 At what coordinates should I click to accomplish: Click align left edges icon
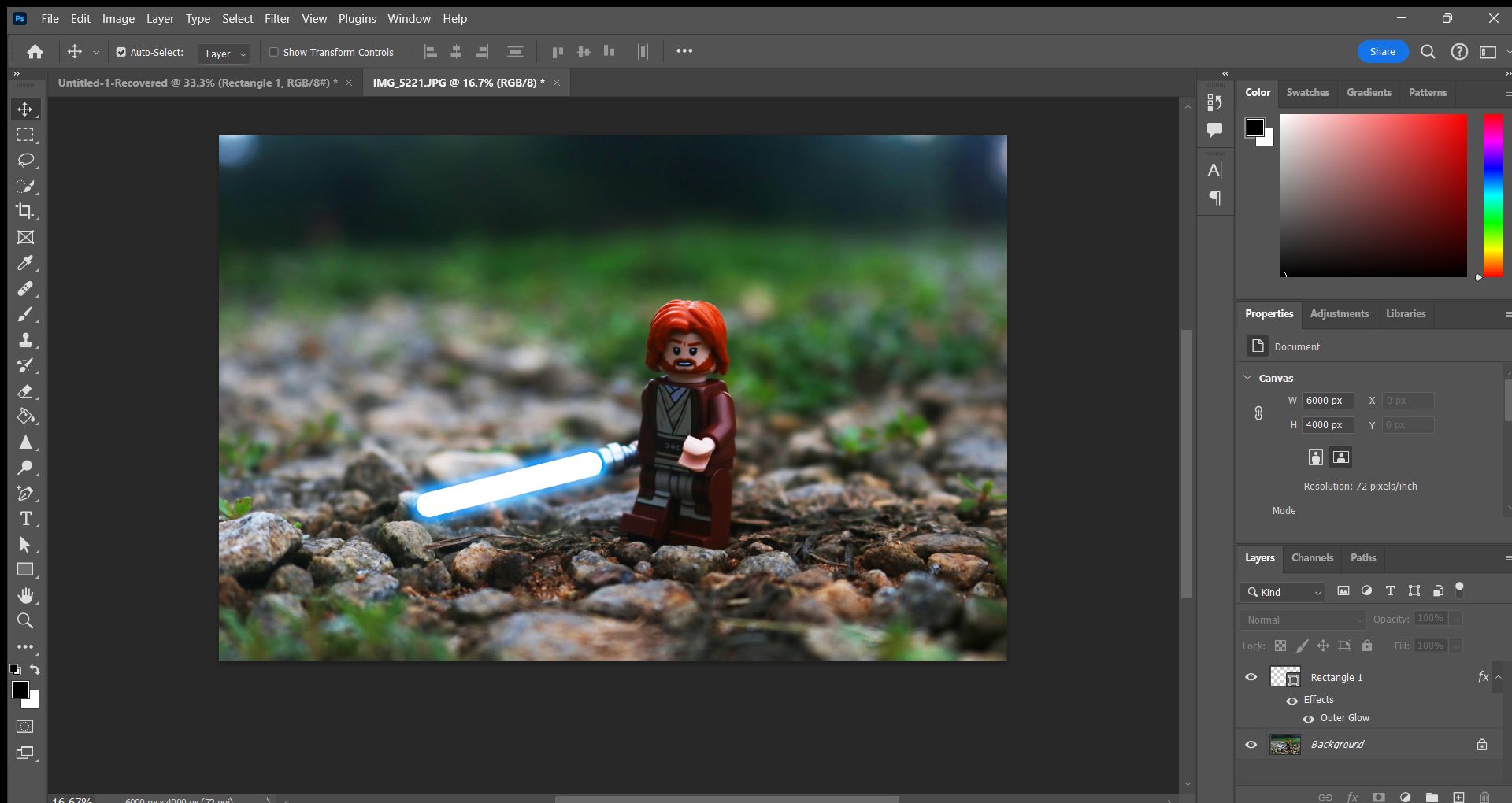pos(431,52)
